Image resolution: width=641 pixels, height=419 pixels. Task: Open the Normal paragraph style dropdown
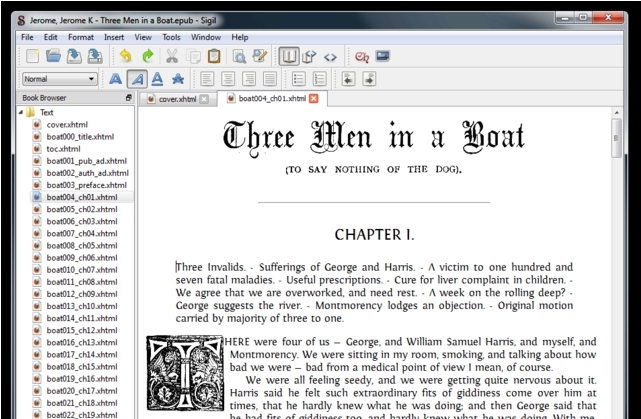click(x=60, y=78)
